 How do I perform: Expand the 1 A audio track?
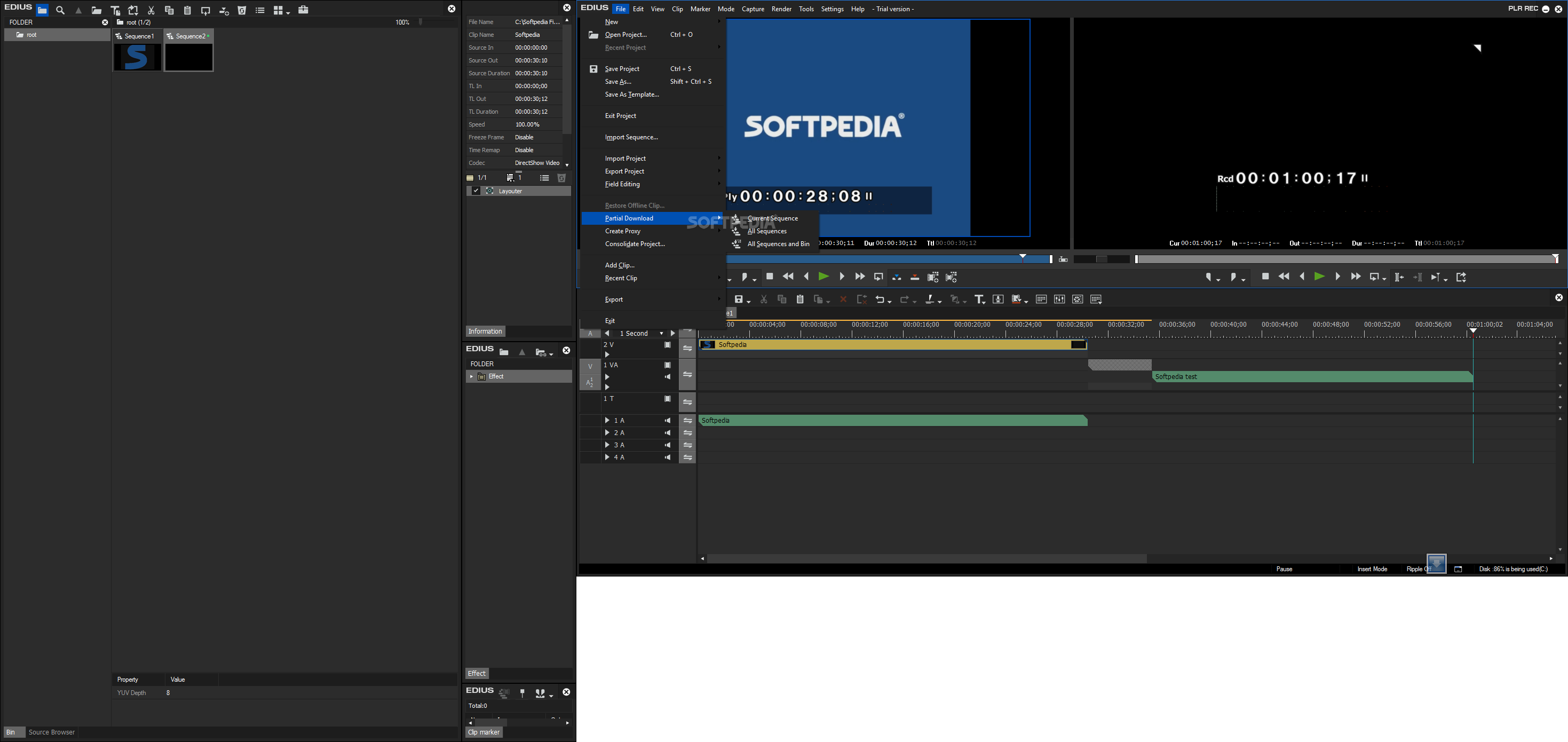tap(607, 421)
